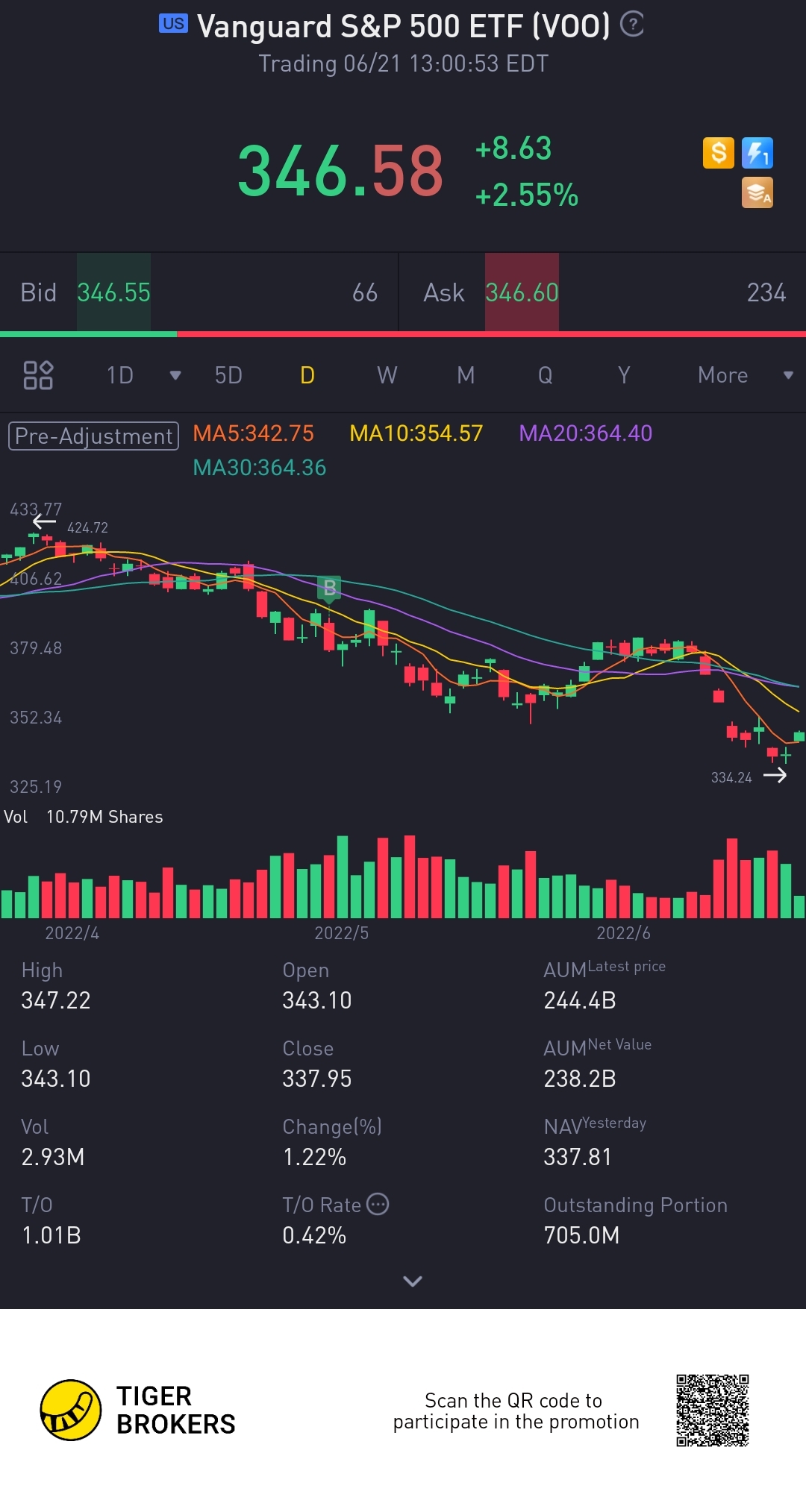Open the 1D timeframe dropdown
The width and height of the screenshot is (806, 1512).
coord(143,375)
